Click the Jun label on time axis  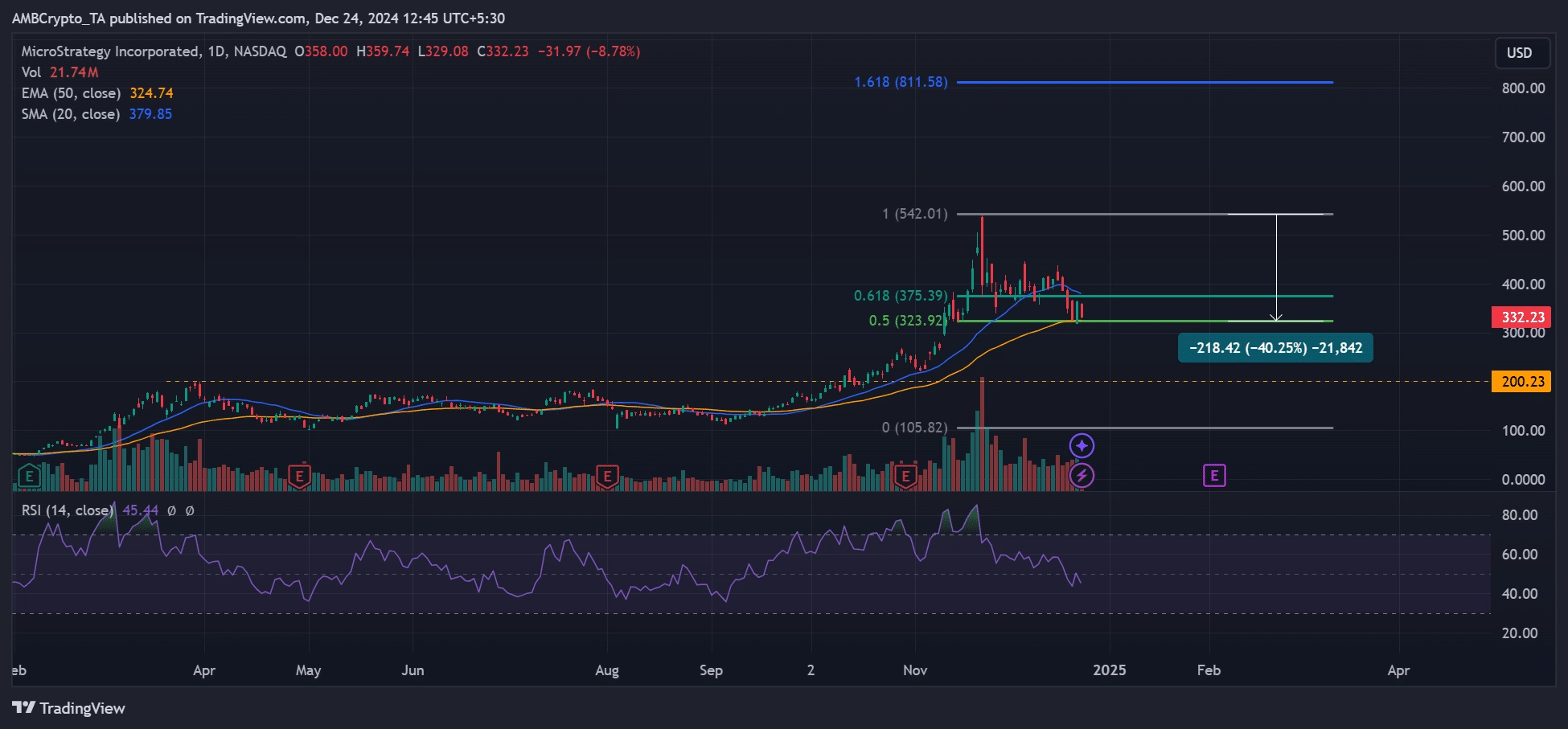(413, 670)
